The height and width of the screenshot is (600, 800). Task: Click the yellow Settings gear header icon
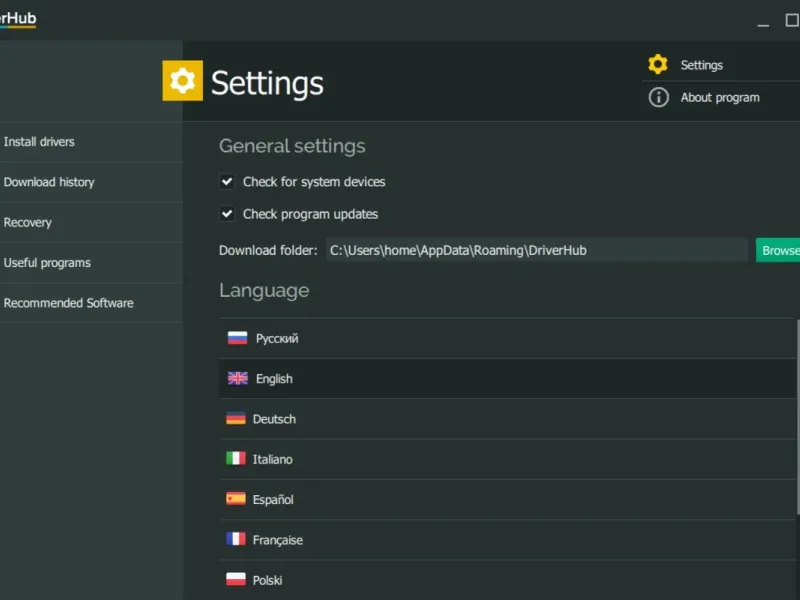(183, 81)
